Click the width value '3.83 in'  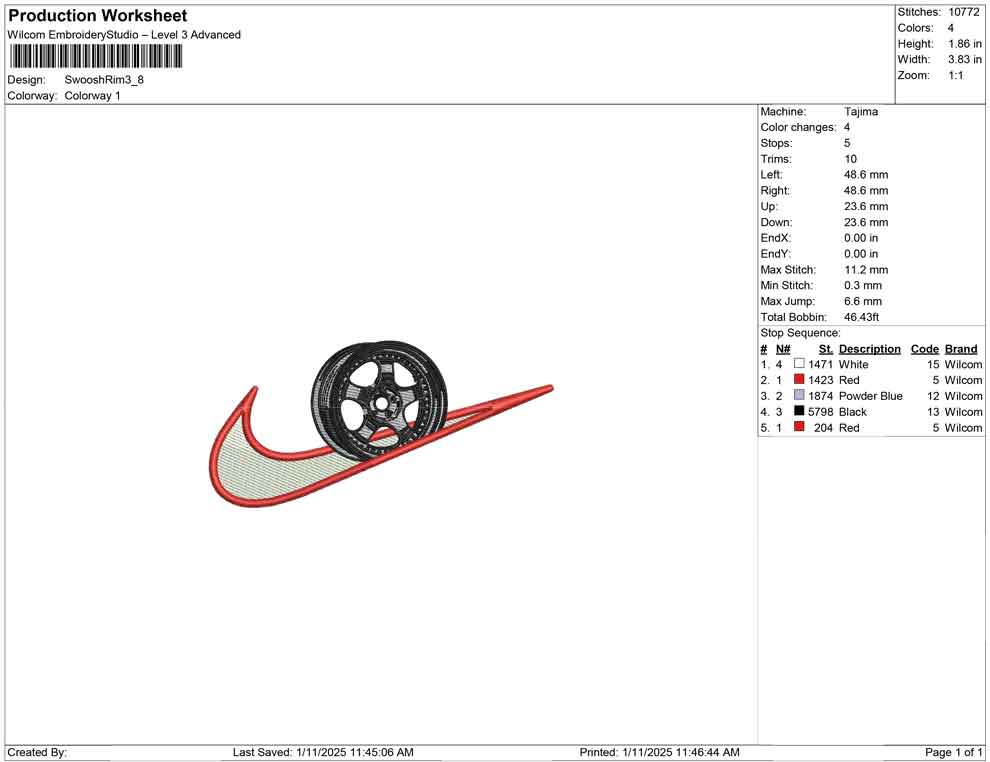[965, 59]
